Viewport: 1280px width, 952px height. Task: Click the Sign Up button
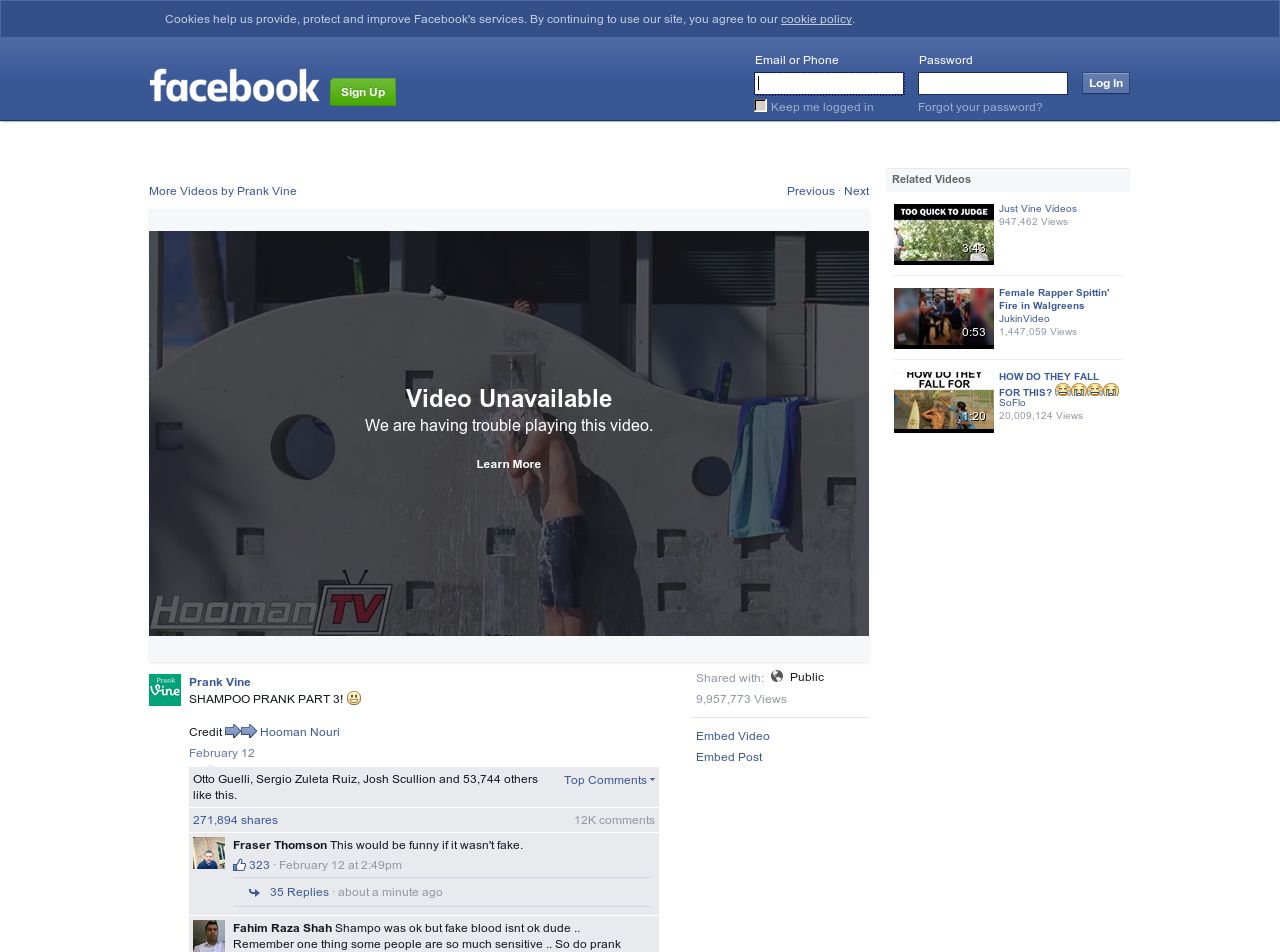[x=363, y=92]
